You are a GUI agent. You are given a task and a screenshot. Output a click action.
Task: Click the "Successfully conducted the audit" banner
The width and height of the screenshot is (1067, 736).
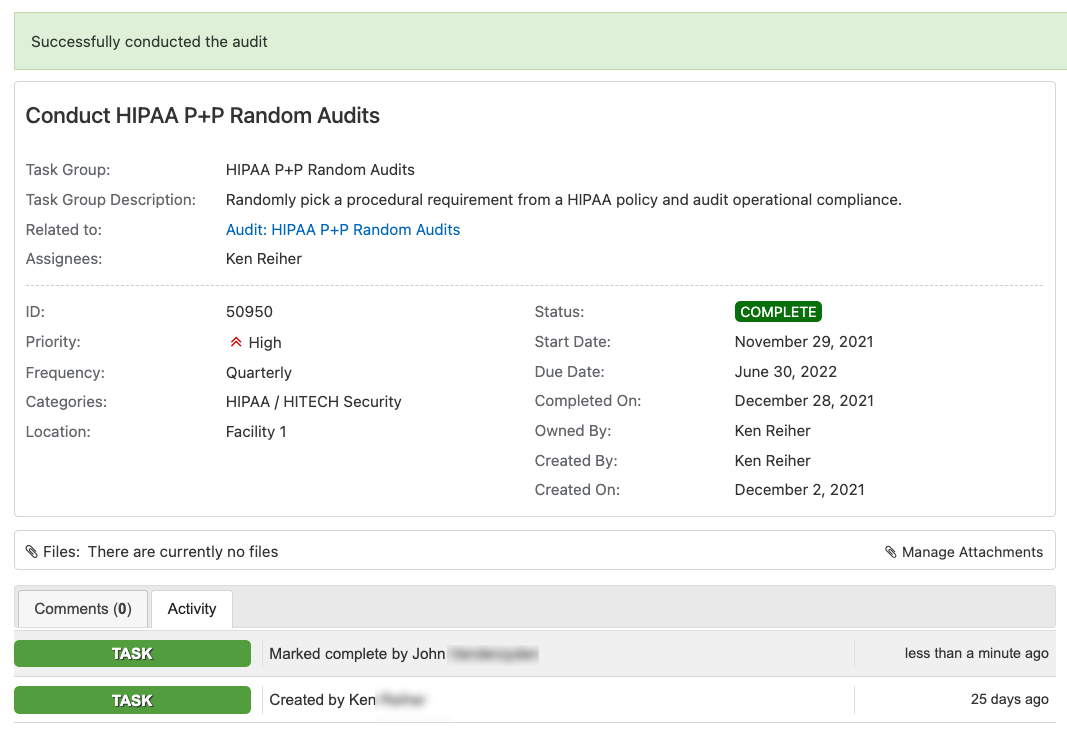tap(150, 42)
